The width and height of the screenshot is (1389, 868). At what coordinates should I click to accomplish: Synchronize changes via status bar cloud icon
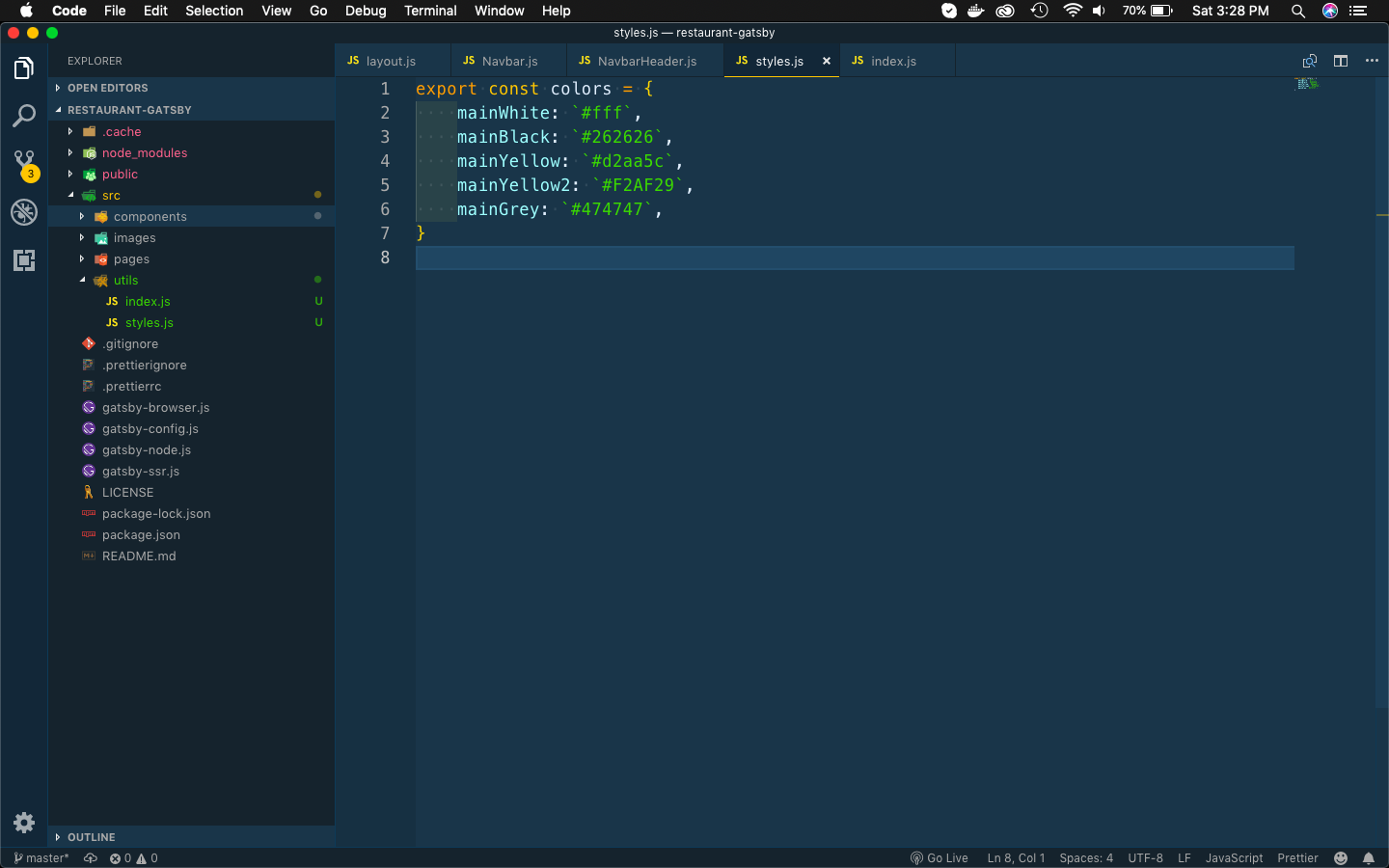click(91, 858)
